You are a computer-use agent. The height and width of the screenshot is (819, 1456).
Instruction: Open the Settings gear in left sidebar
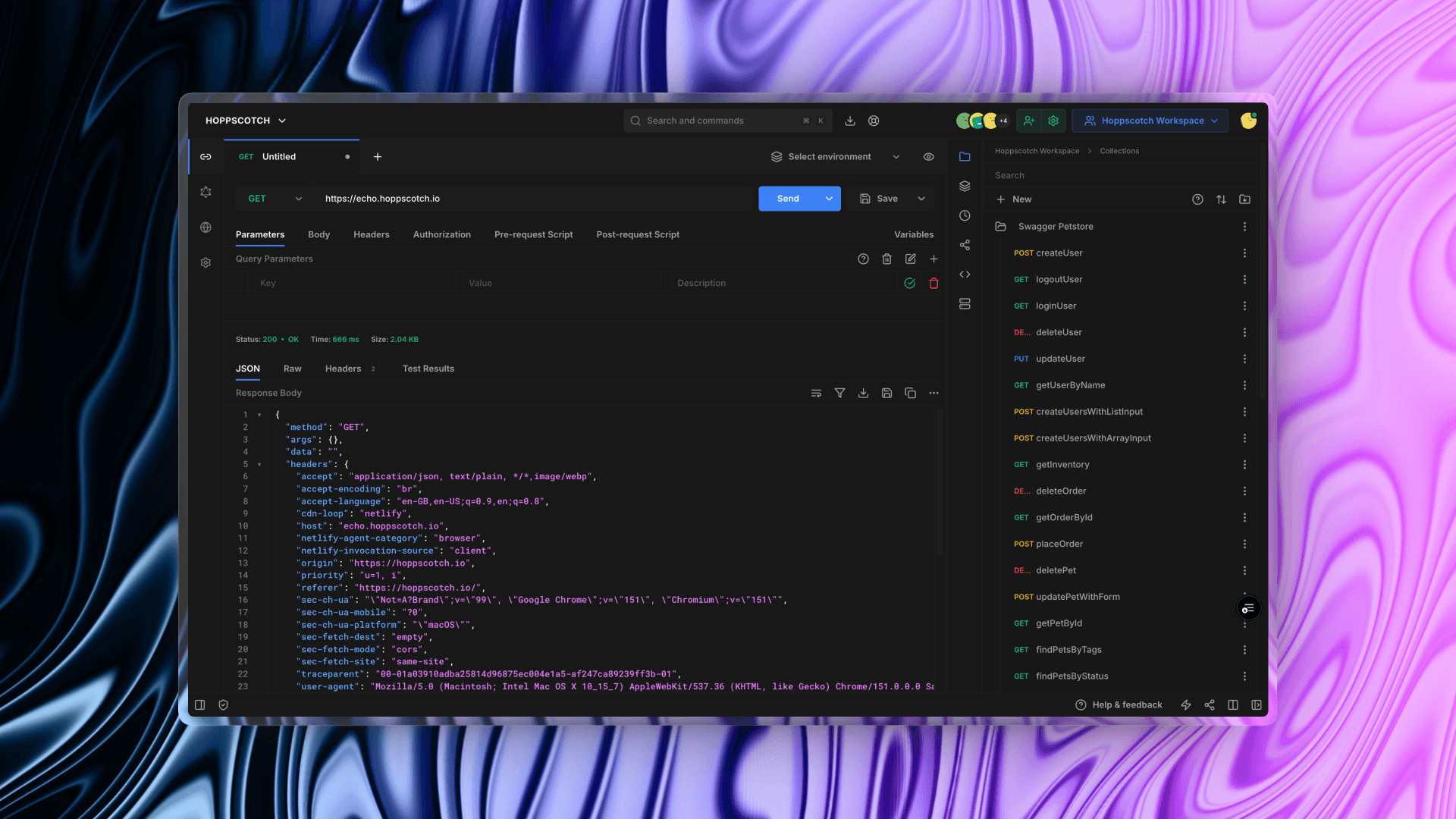pos(206,262)
